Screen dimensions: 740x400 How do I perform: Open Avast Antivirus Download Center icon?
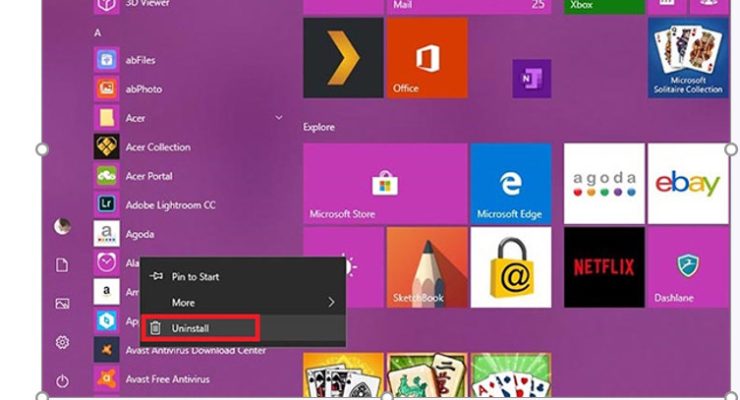click(107, 350)
